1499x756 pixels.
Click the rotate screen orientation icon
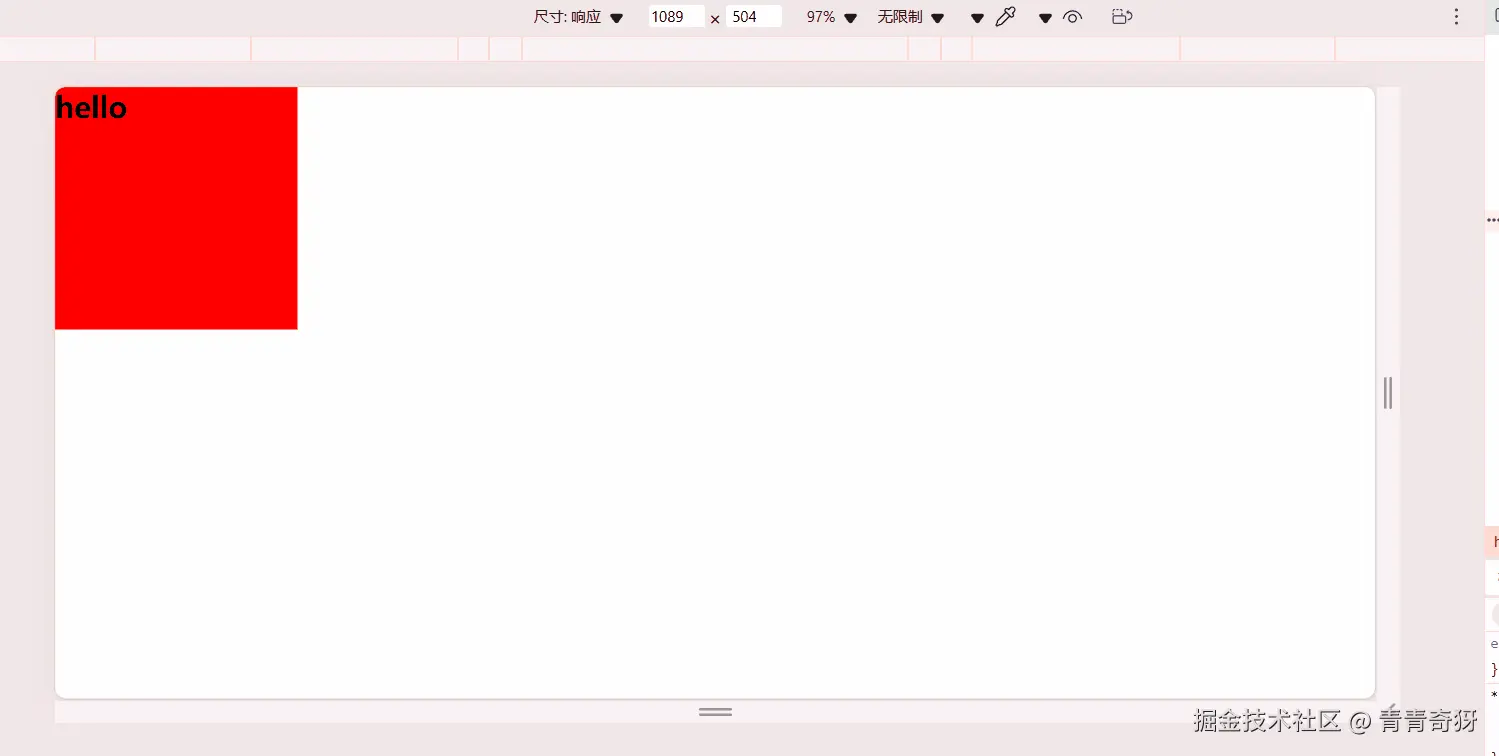pyautogui.click(x=1122, y=17)
